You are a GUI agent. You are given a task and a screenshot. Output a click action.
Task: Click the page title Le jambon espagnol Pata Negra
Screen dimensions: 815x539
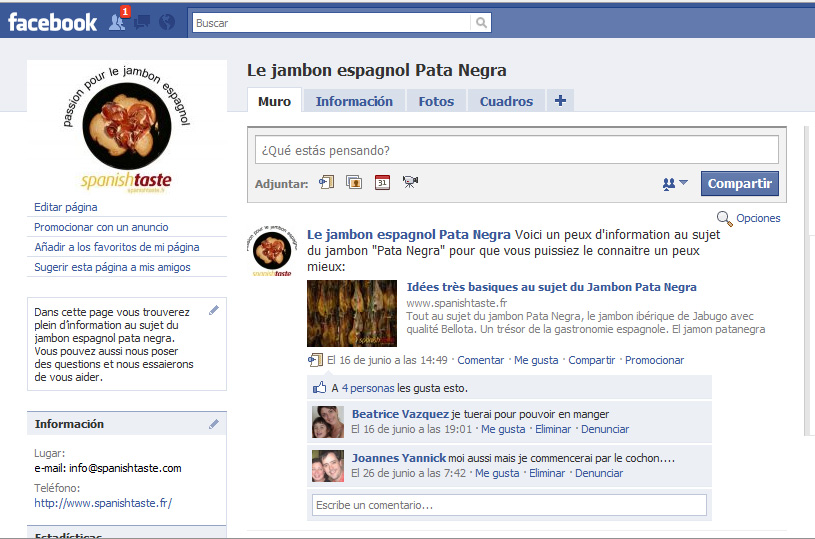click(x=376, y=70)
